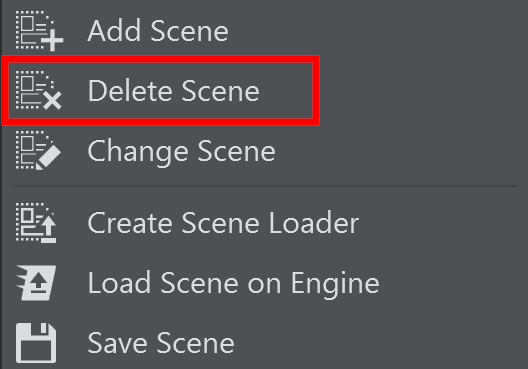Click the Add Scene plus icon

[x=39, y=31]
